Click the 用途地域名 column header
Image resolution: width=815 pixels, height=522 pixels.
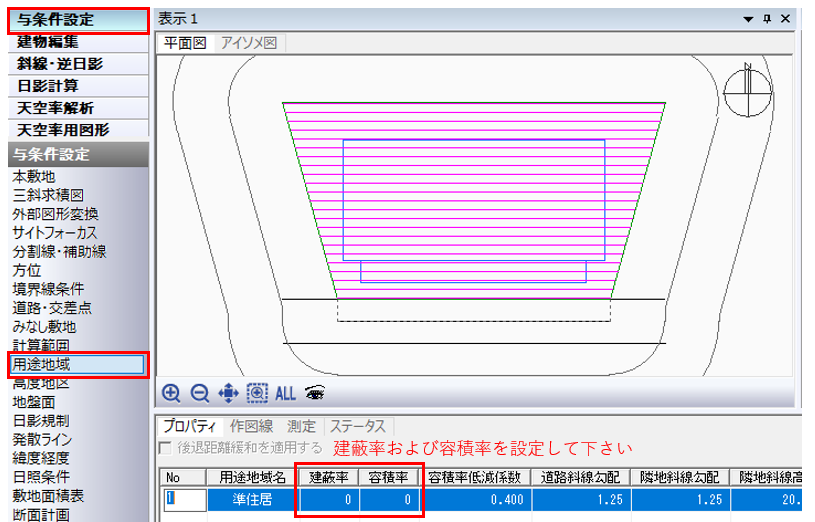[x=253, y=477]
